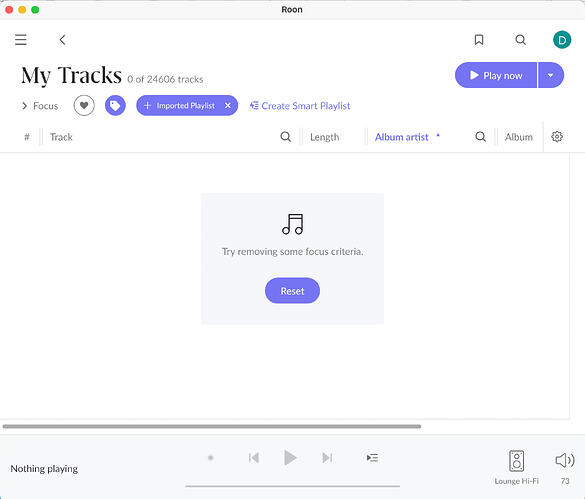Open the search magnifier in top bar
The width and height of the screenshot is (585, 499).
tap(520, 40)
